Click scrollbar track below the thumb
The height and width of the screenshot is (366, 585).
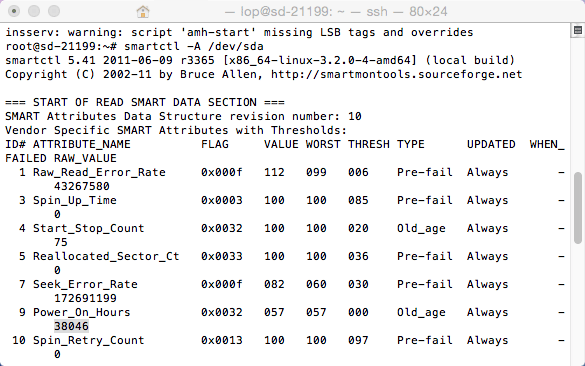(578, 302)
